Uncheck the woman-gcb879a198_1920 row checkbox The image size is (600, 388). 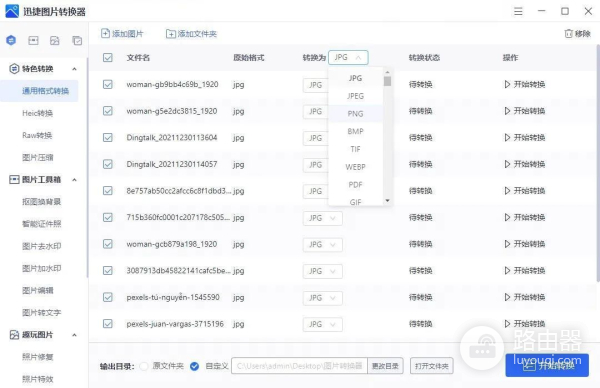108,244
